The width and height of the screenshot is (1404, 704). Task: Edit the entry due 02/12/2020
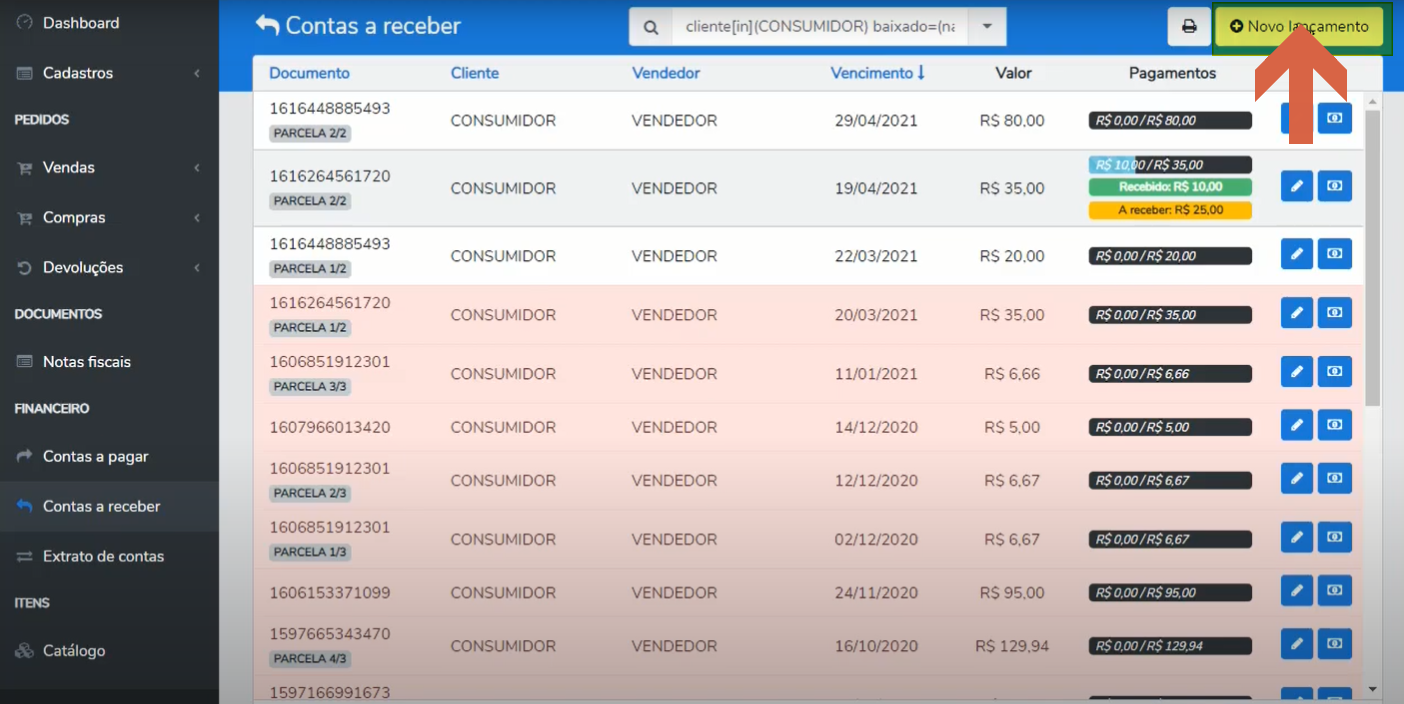tap(1297, 537)
